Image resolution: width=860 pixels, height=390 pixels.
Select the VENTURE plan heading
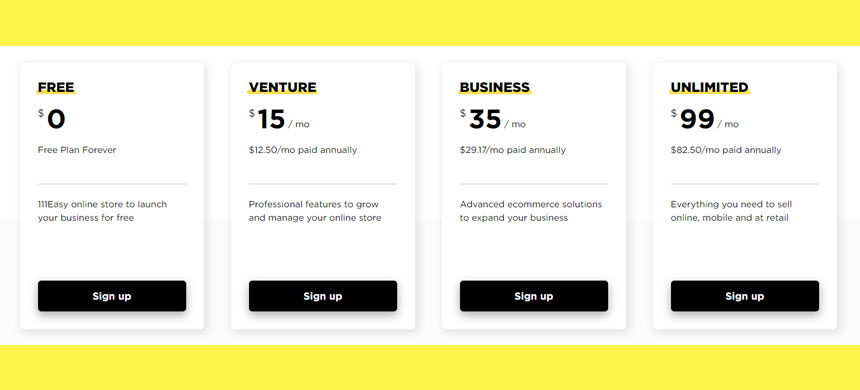[x=282, y=87]
